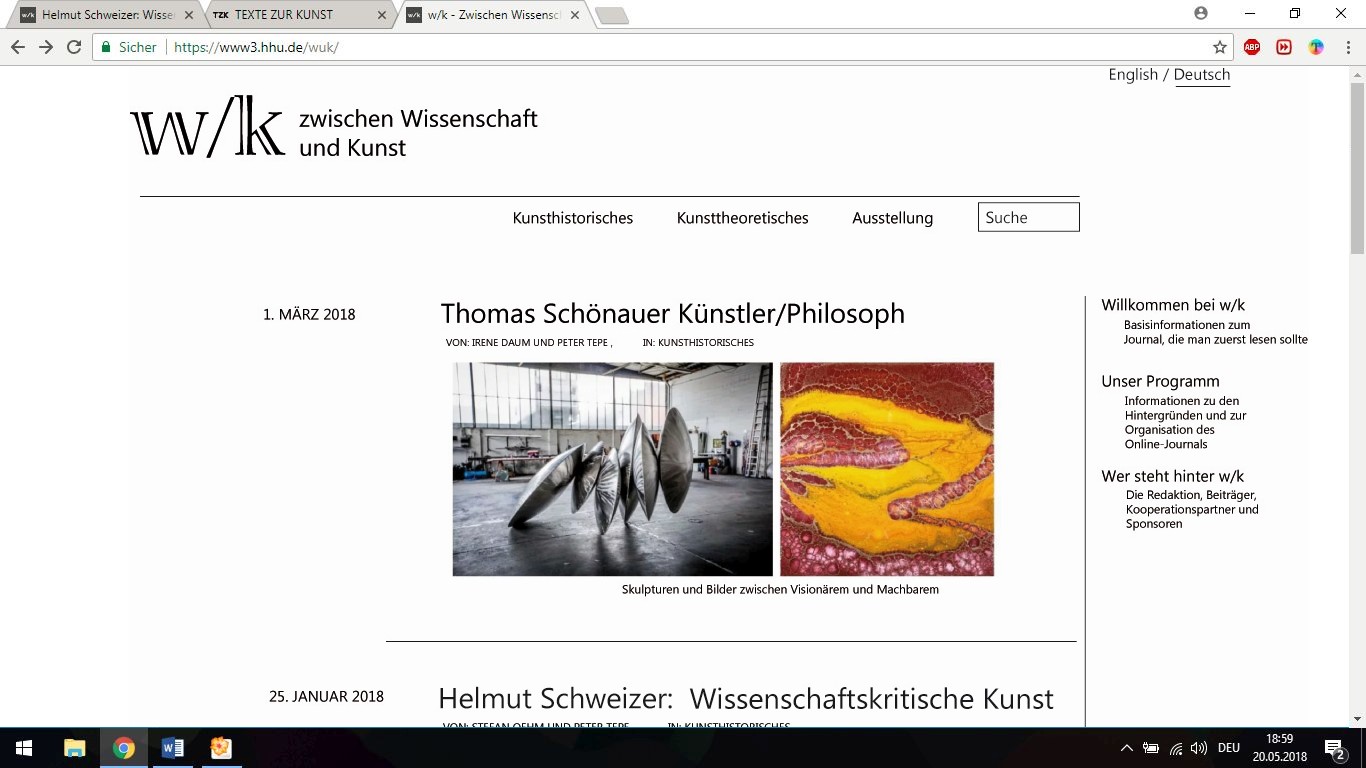Open Kunsthistorisches menu item
The height and width of the screenshot is (768, 1366).
click(573, 218)
